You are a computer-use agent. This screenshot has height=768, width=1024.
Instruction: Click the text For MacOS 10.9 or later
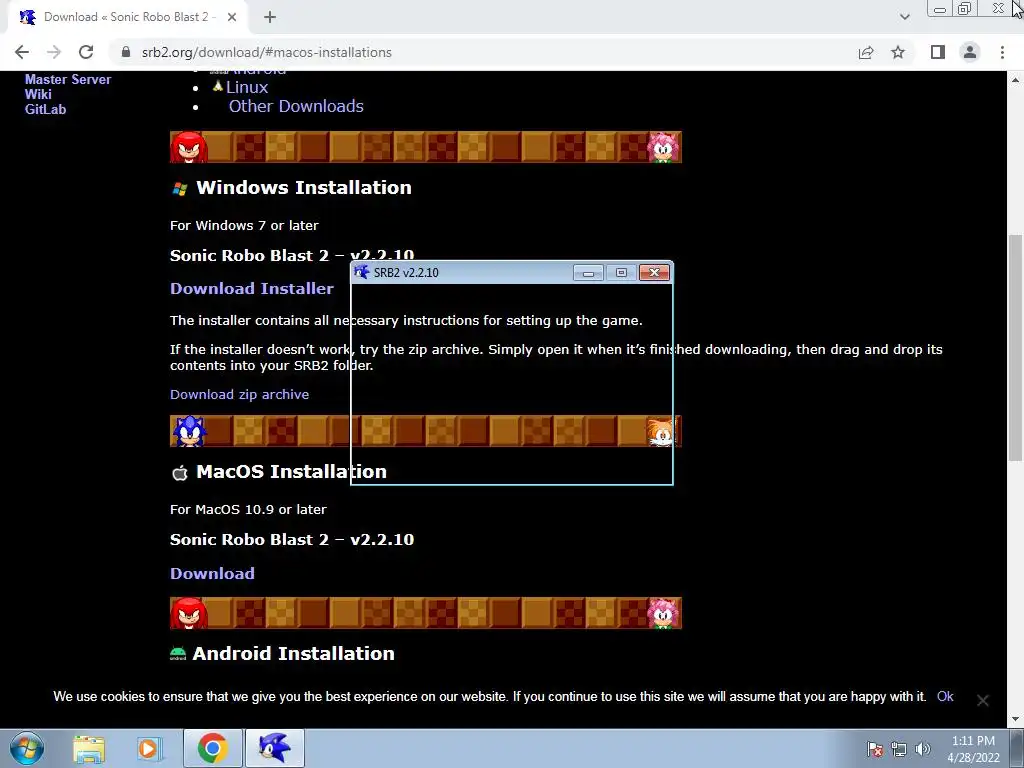[x=248, y=509]
